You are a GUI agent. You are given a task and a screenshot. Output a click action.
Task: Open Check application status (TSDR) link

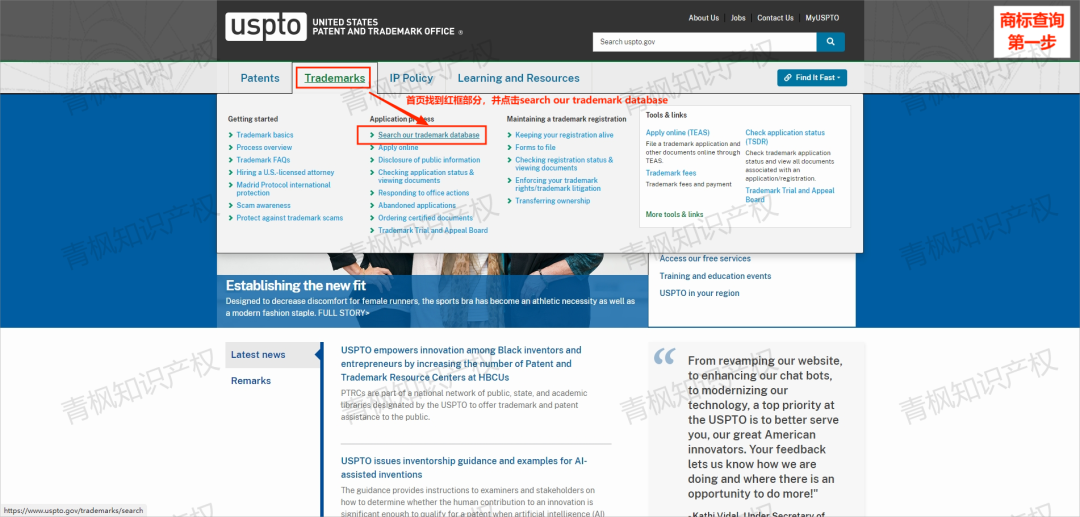[785, 136]
